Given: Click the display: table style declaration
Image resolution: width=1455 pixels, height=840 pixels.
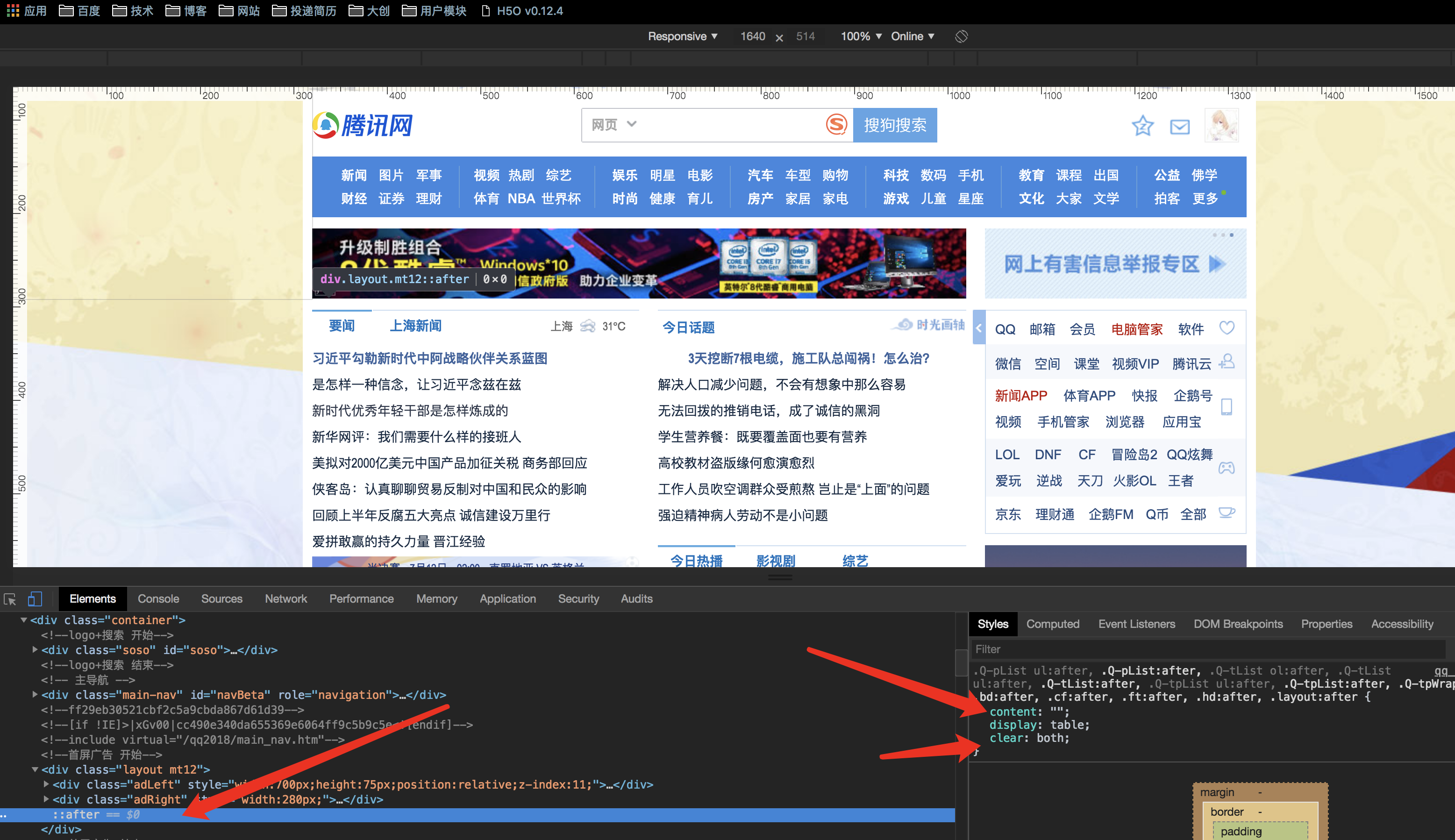Looking at the screenshot, I should point(1039,725).
